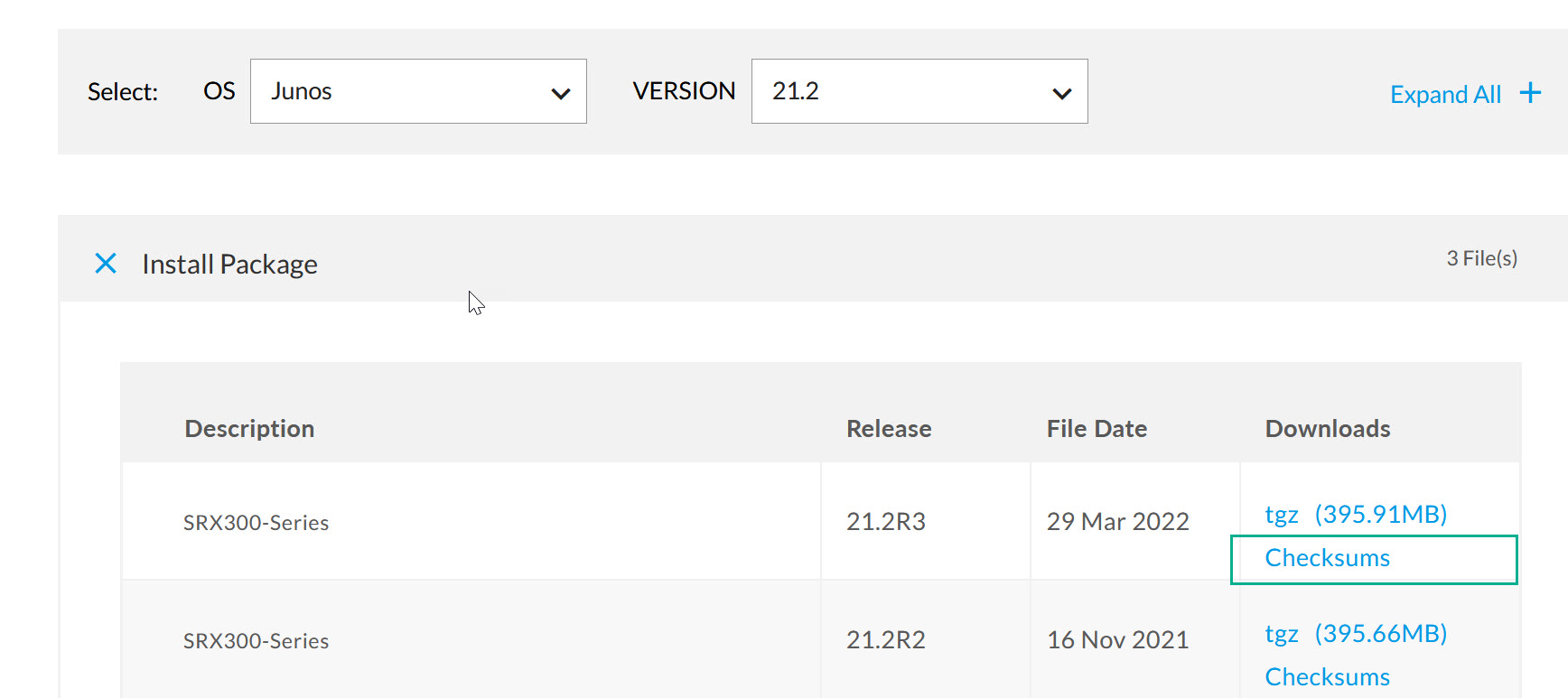Click the 21.2R3 release cell
The width and height of the screenshot is (1568, 698).
pyautogui.click(x=885, y=522)
